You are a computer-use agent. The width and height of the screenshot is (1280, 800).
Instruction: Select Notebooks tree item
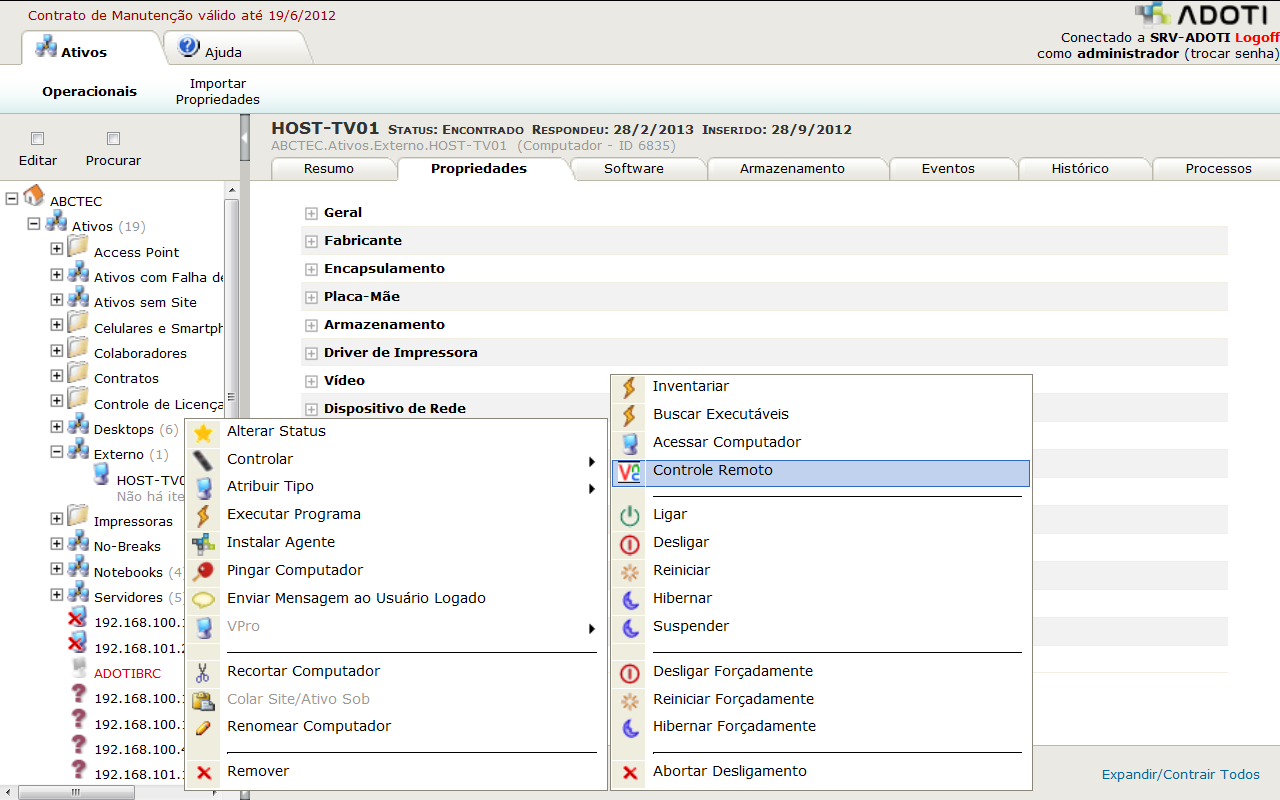tap(128, 573)
